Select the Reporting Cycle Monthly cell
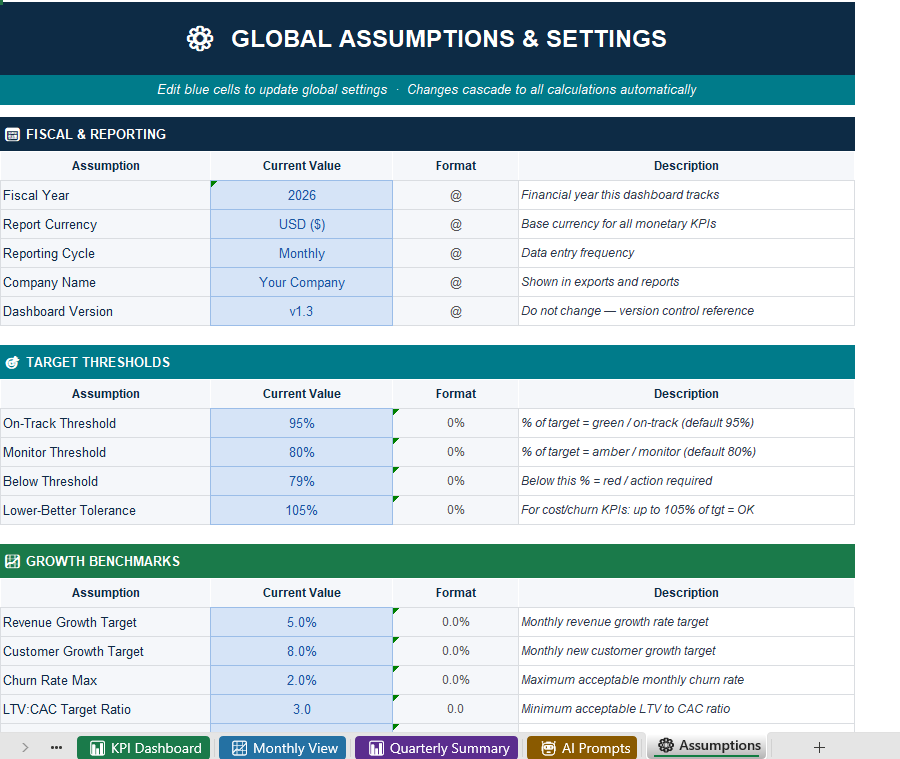The height and width of the screenshot is (759, 900). point(301,253)
